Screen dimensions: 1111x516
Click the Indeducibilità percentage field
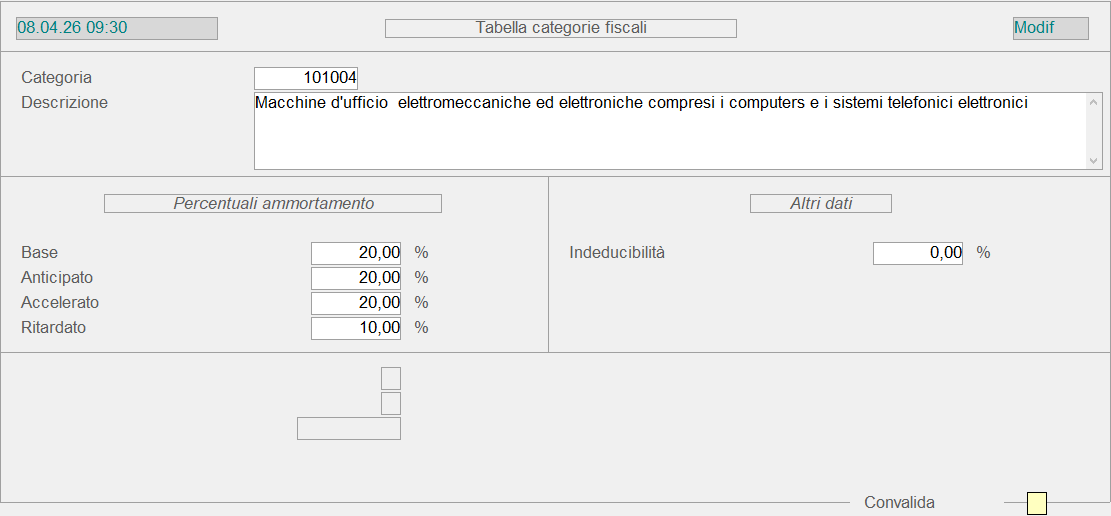coord(918,253)
